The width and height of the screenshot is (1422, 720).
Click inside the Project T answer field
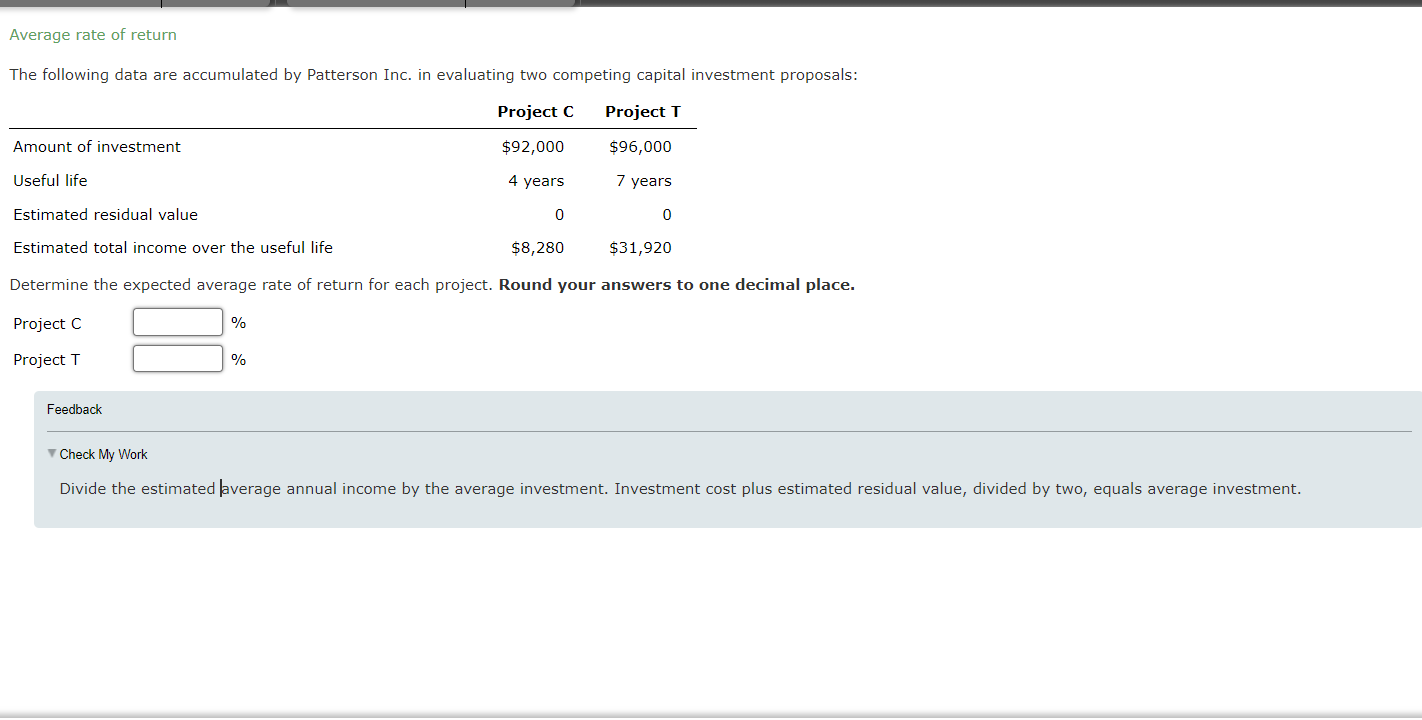[177, 358]
